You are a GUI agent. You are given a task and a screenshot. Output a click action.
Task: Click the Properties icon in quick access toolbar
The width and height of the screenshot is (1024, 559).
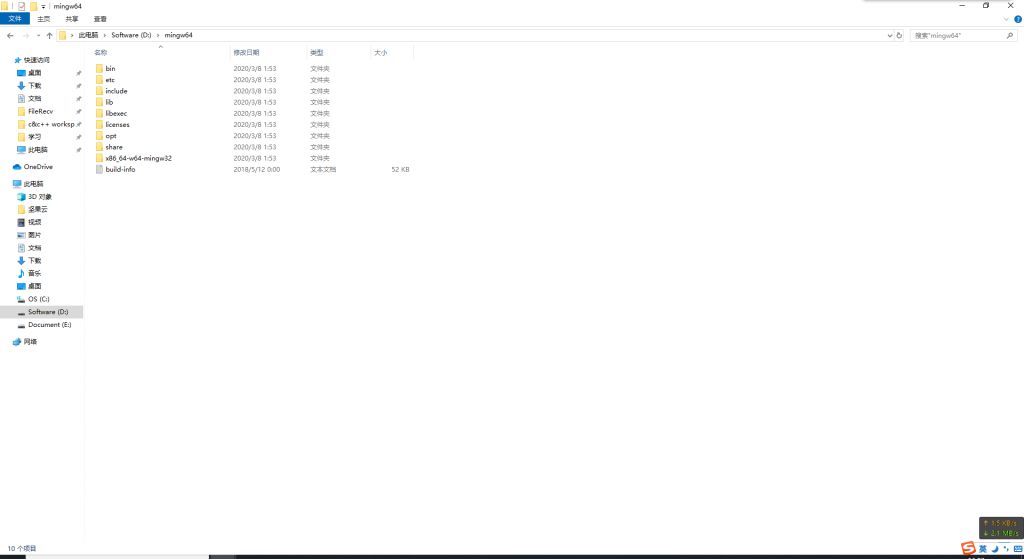pos(22,6)
